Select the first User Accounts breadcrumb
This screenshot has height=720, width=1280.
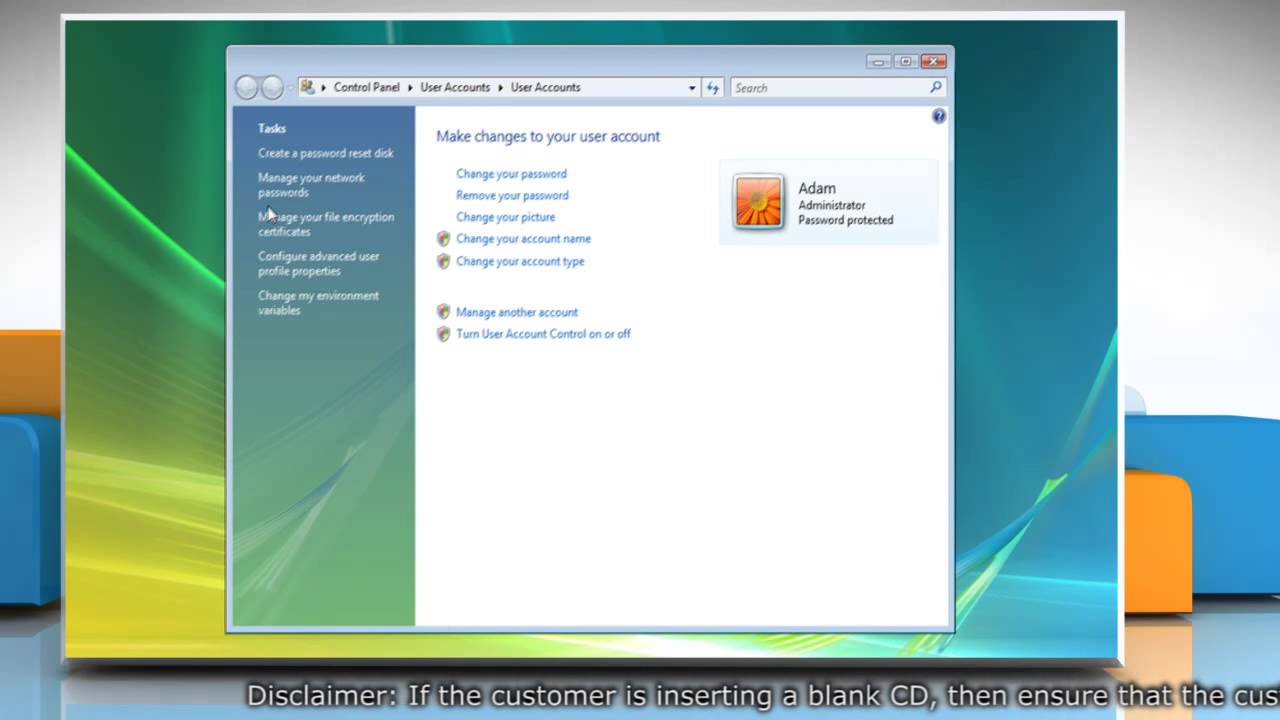point(455,88)
